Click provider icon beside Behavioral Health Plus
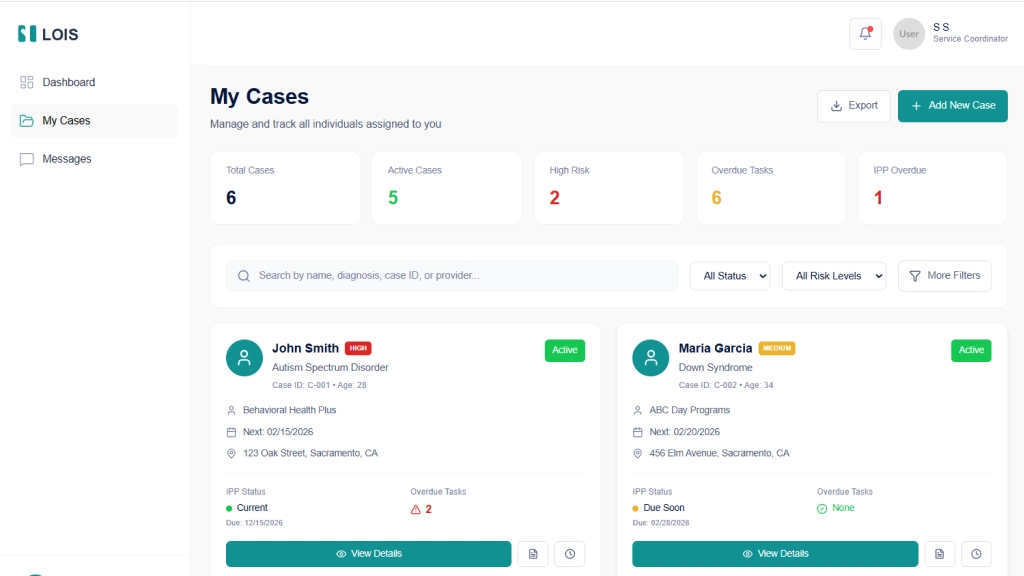1024x576 pixels. [x=231, y=410]
